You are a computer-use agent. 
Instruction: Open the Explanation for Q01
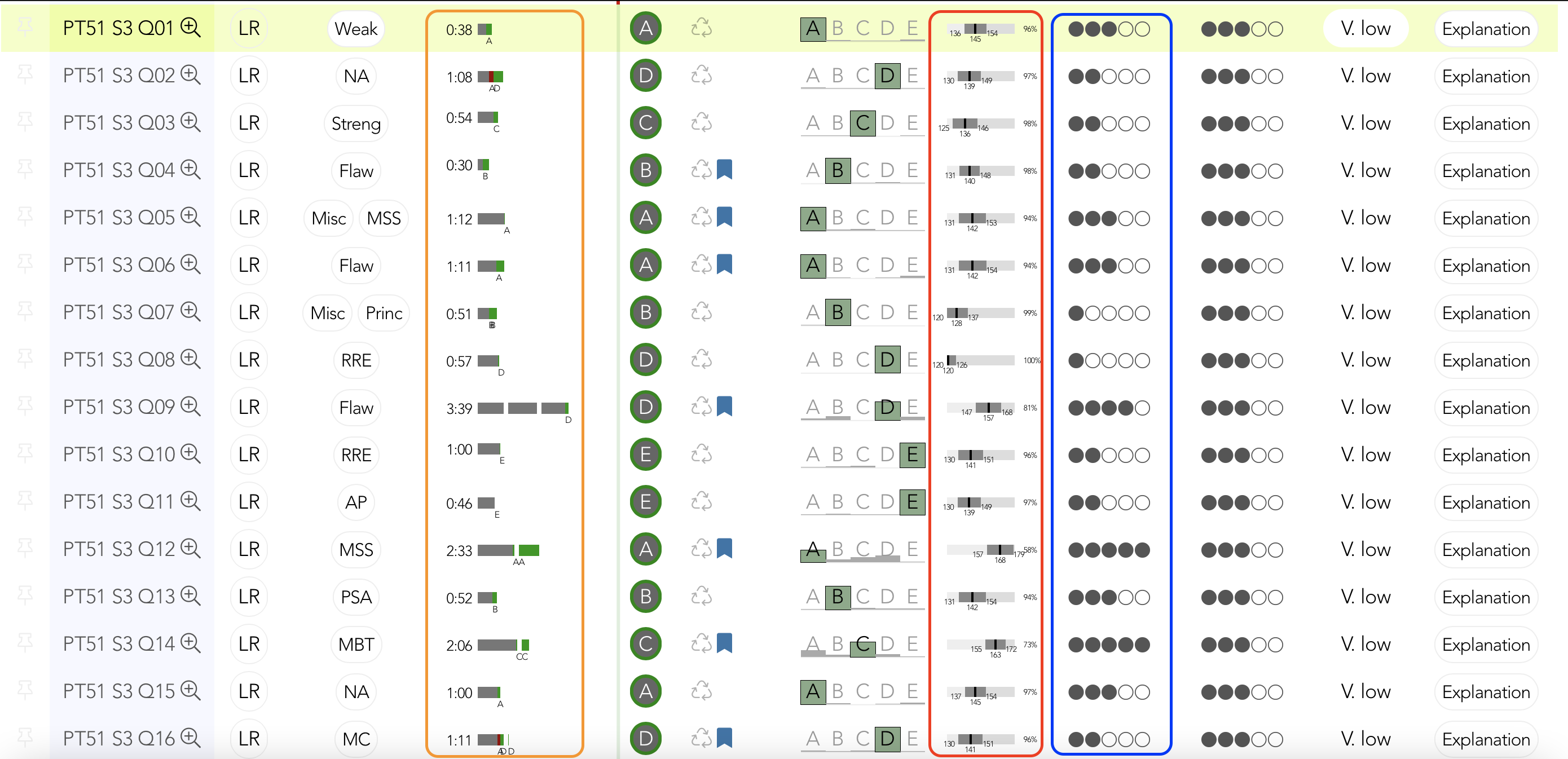[x=1485, y=29]
